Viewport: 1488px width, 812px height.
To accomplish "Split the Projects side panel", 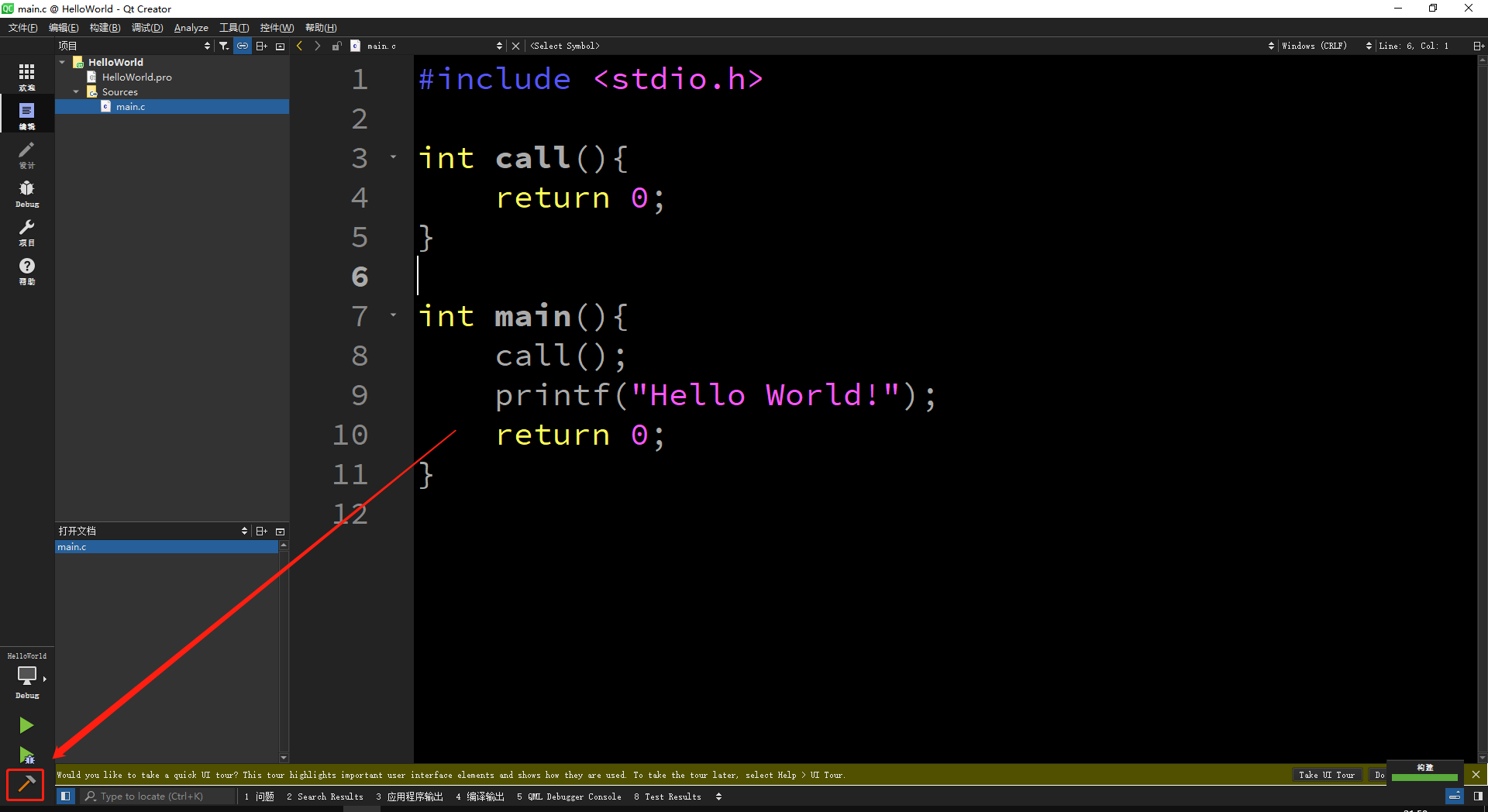I will [262, 46].
